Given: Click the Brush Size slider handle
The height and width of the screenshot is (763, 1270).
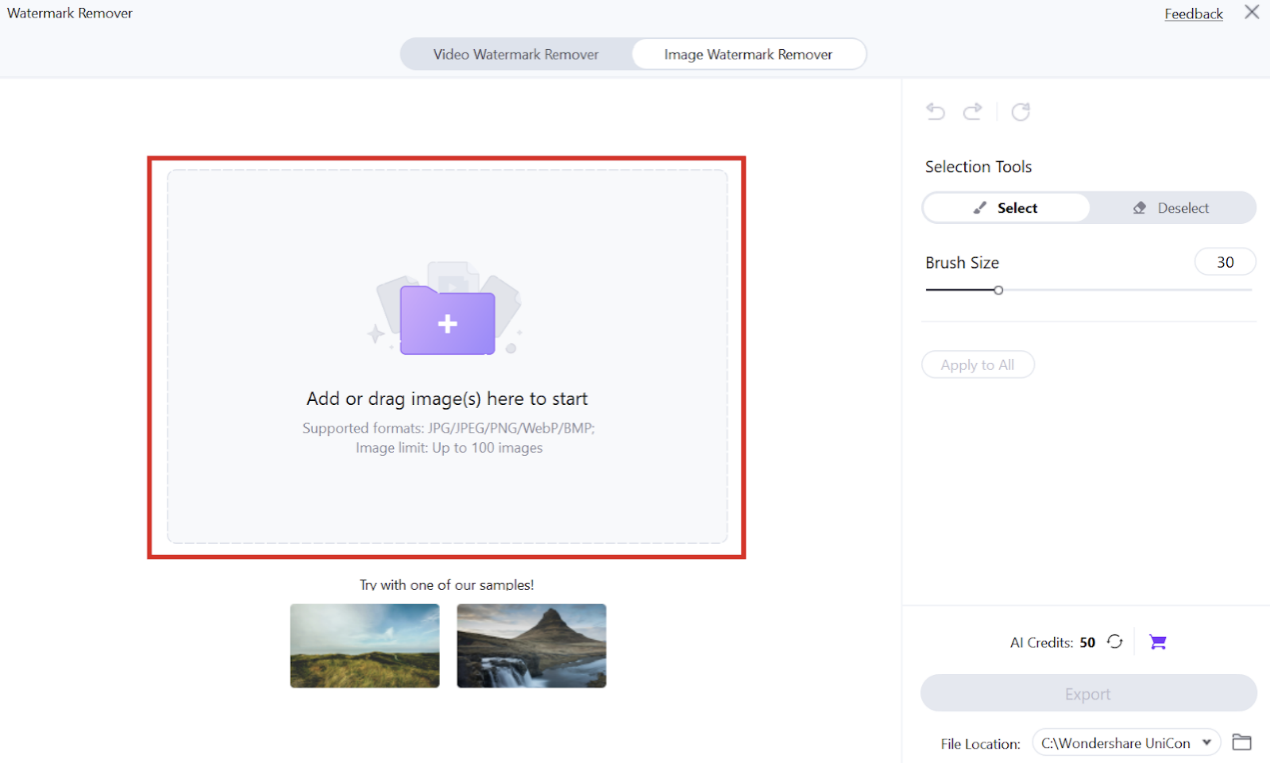Looking at the screenshot, I should (998, 290).
